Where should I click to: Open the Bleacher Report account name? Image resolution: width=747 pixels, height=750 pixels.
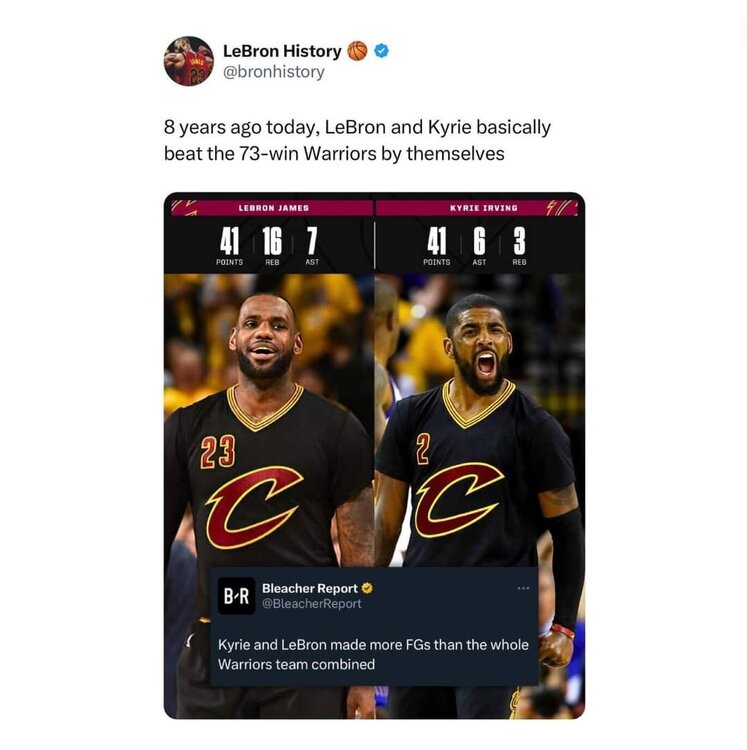pos(309,588)
